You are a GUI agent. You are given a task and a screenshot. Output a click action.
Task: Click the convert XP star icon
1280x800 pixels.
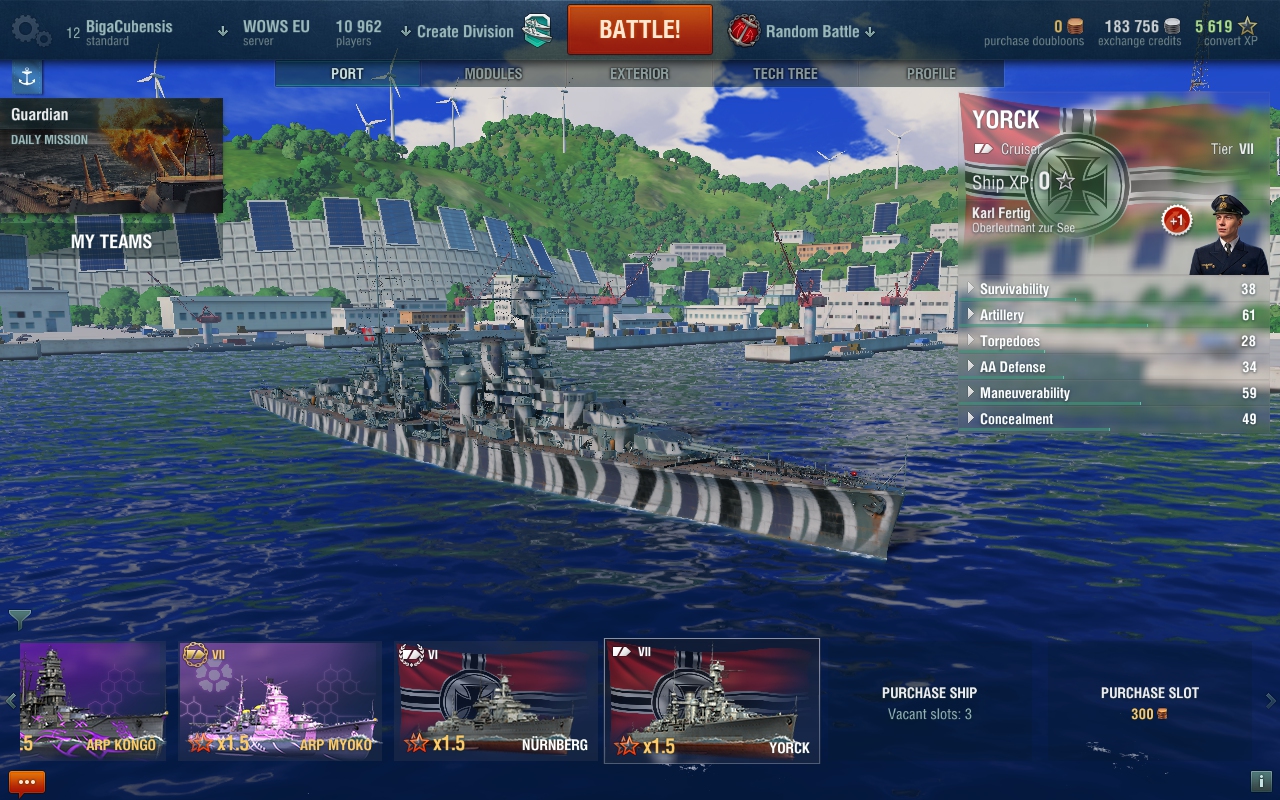[x=1247, y=26]
